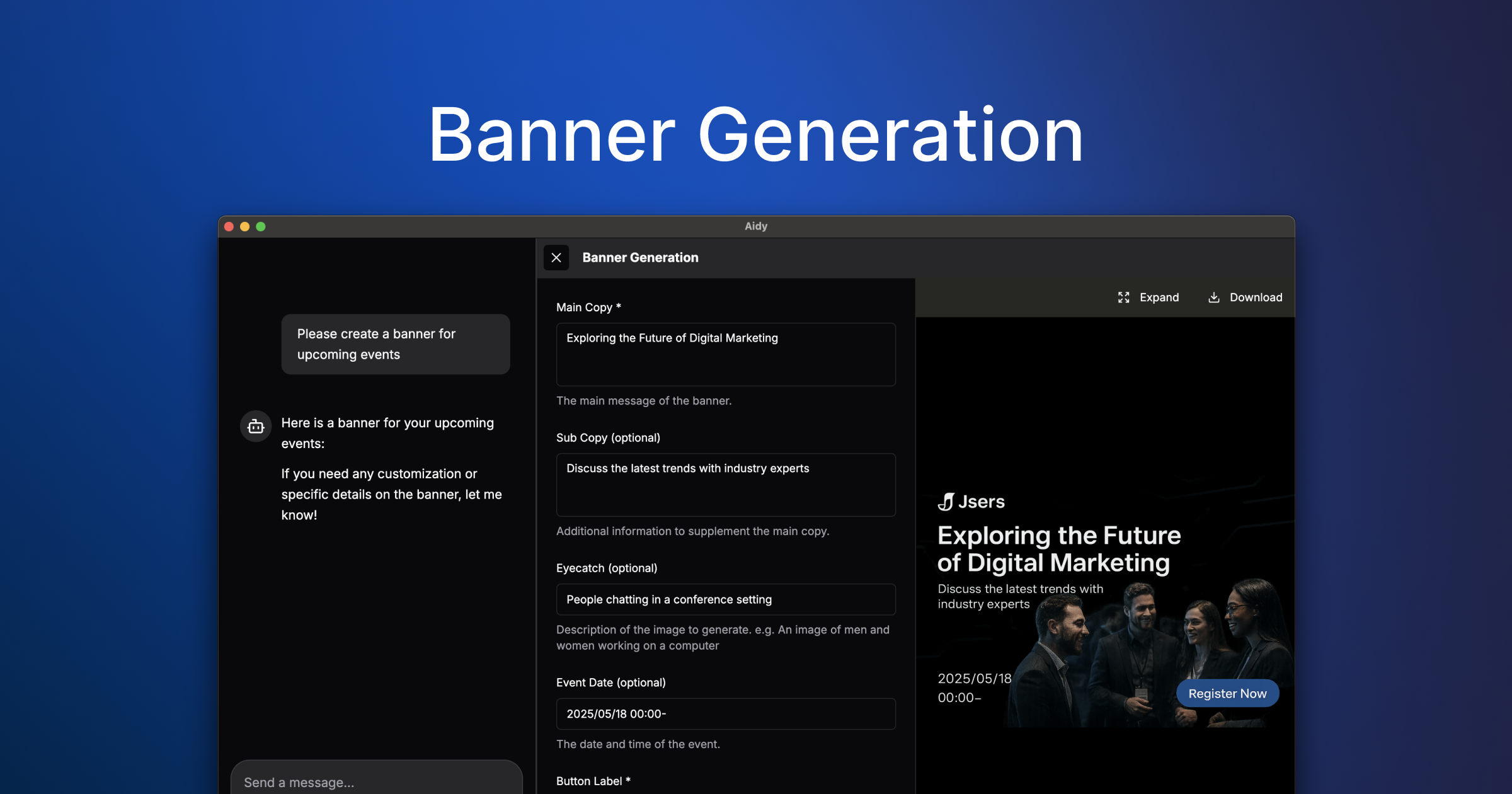
Task: Click the Expand text label
Action: (x=1159, y=297)
